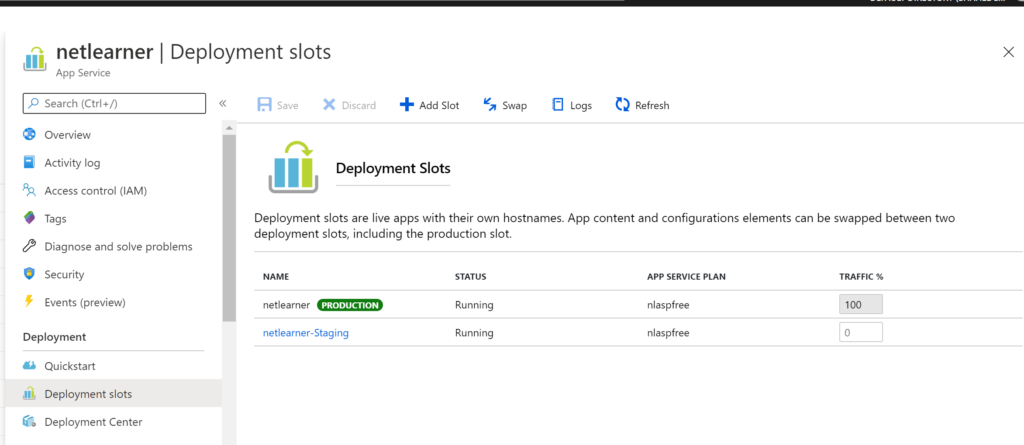Click the Access control people icon
Image resolution: width=1024 pixels, height=445 pixels.
[29, 190]
